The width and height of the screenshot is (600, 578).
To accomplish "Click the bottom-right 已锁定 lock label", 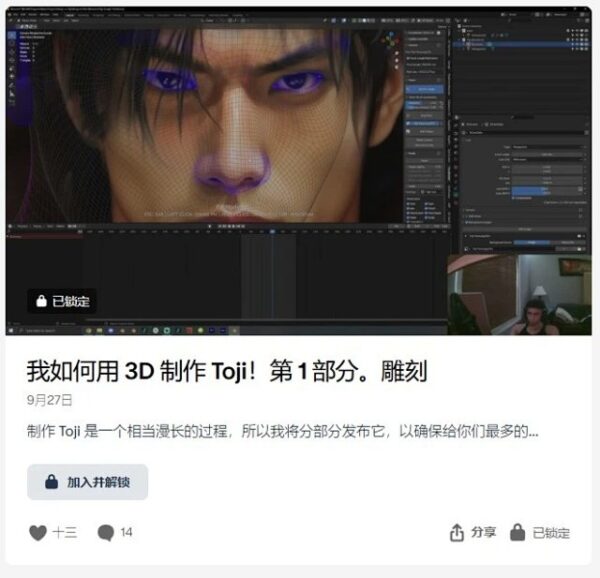I will [x=540, y=532].
